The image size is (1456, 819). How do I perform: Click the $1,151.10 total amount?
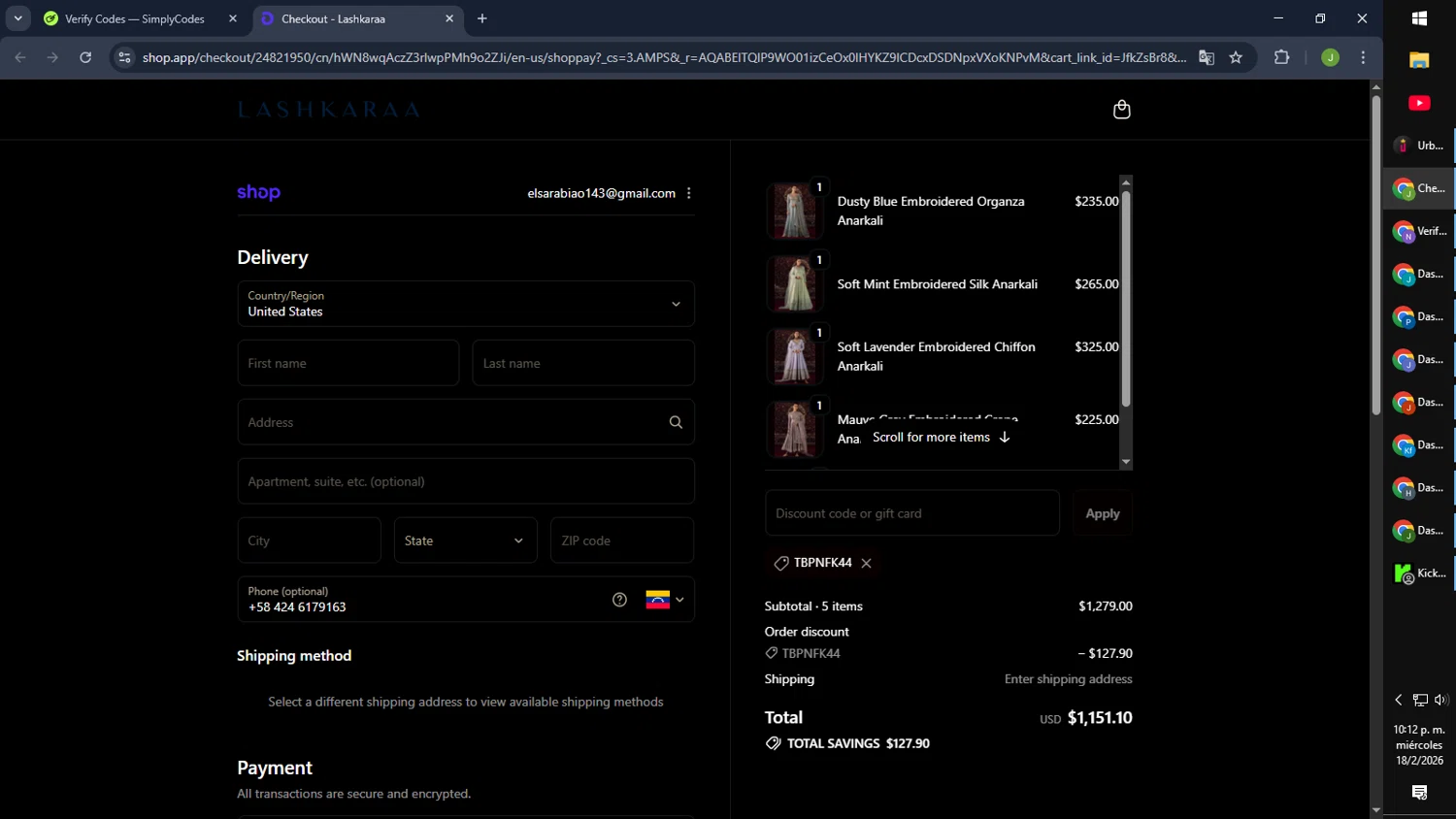point(1100,718)
